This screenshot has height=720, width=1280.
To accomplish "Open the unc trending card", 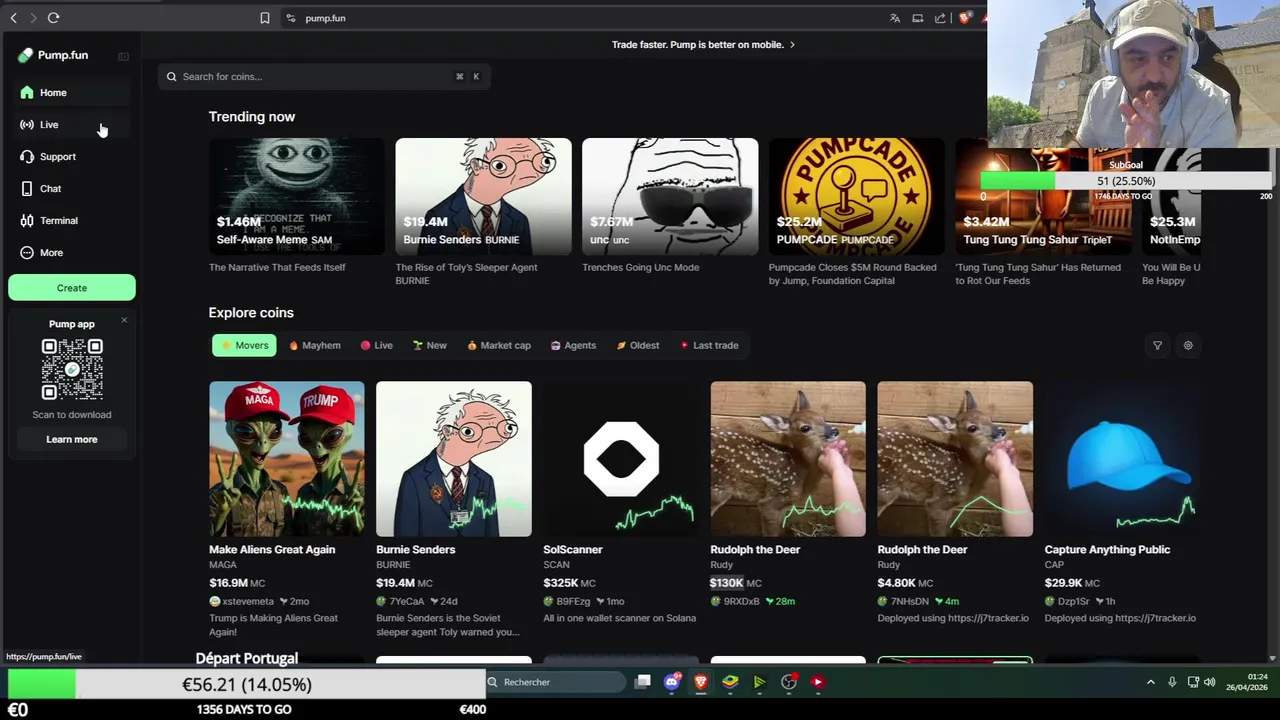I will tap(670, 196).
